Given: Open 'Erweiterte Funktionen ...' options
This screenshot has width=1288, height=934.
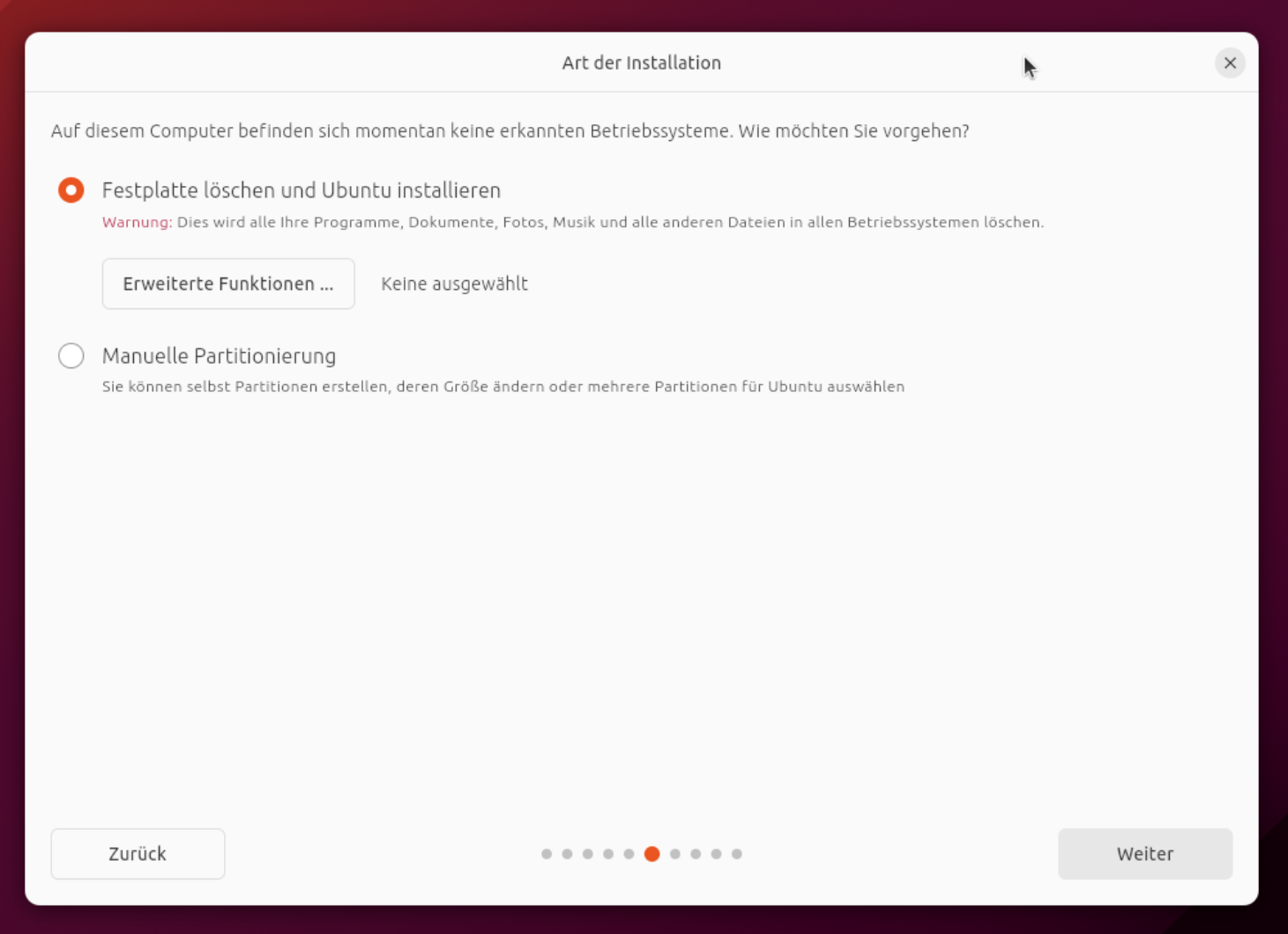Looking at the screenshot, I should pyautogui.click(x=228, y=284).
